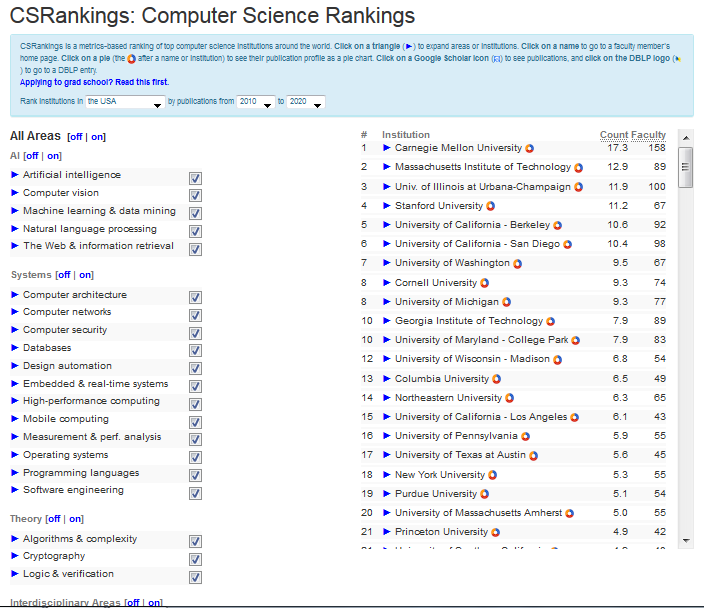Click pie icon beside Georgia Institute of Technology
704x608 pixels.
tap(550, 322)
